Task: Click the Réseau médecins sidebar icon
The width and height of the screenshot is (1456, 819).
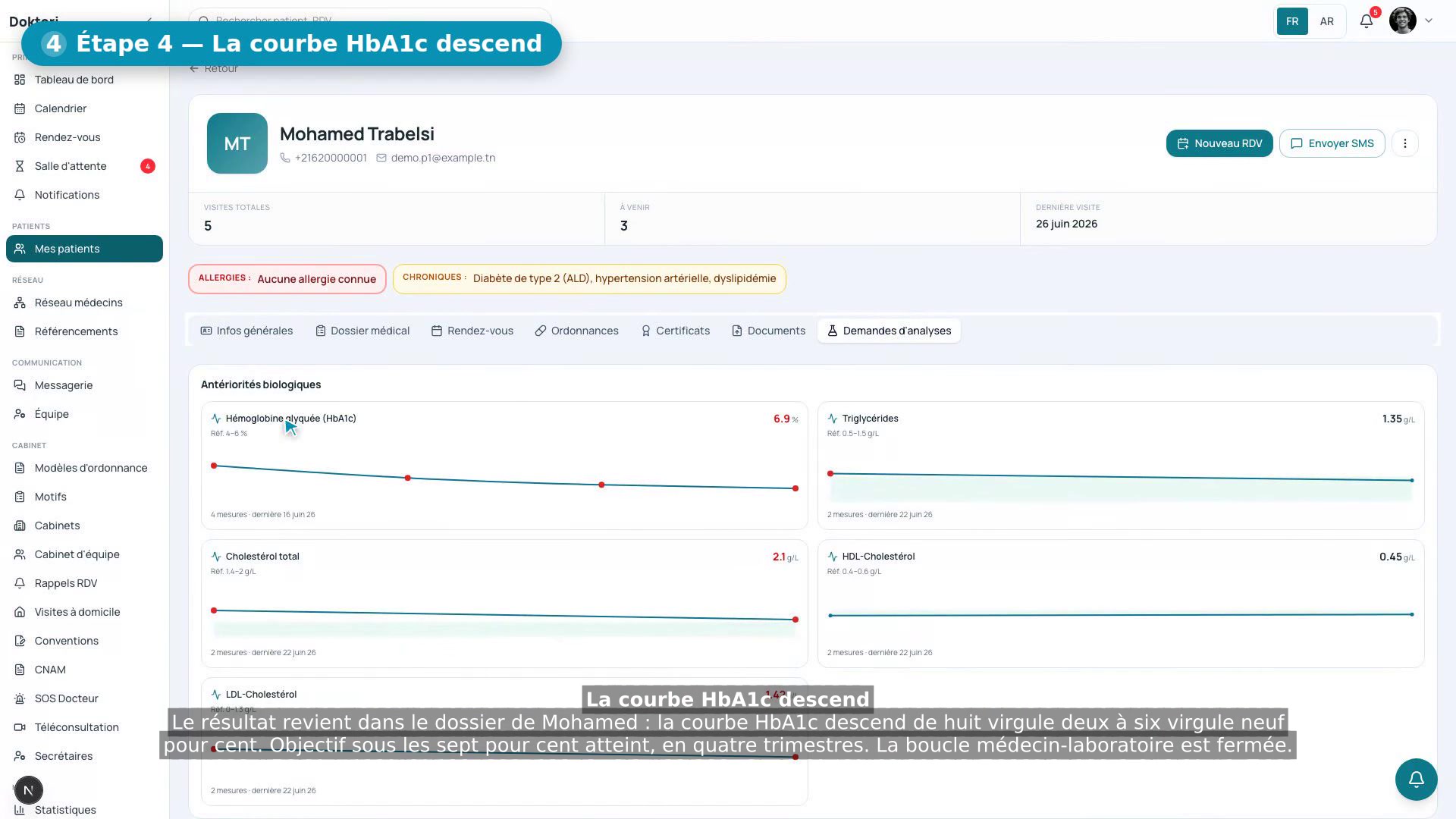Action: [x=20, y=303]
